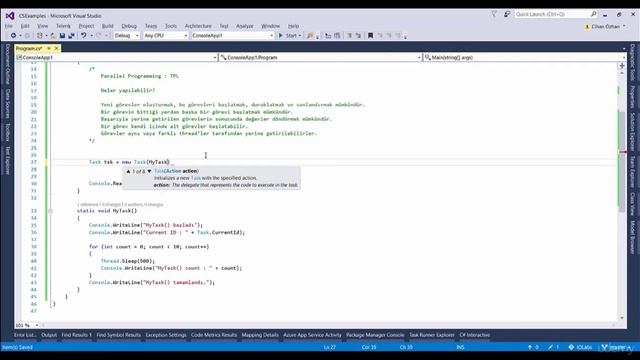Click the New Project toolbar icon
The image size is (640, 360).
tap(40, 36)
